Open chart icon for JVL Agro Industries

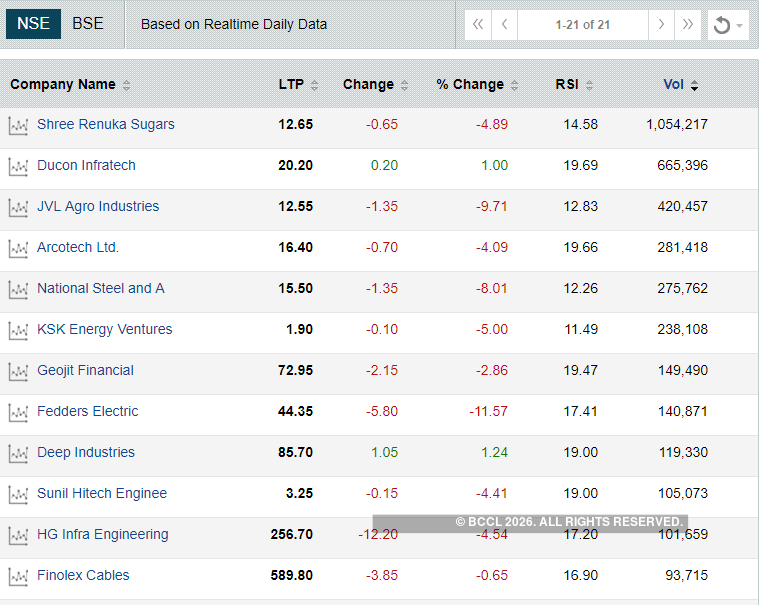[18, 208]
